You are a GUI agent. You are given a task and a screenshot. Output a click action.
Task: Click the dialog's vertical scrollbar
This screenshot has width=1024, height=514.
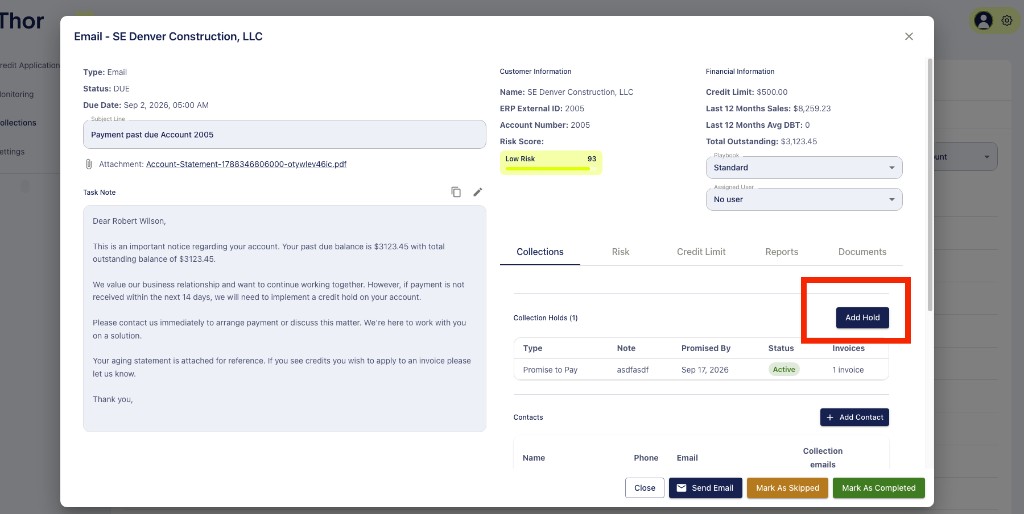click(930, 184)
